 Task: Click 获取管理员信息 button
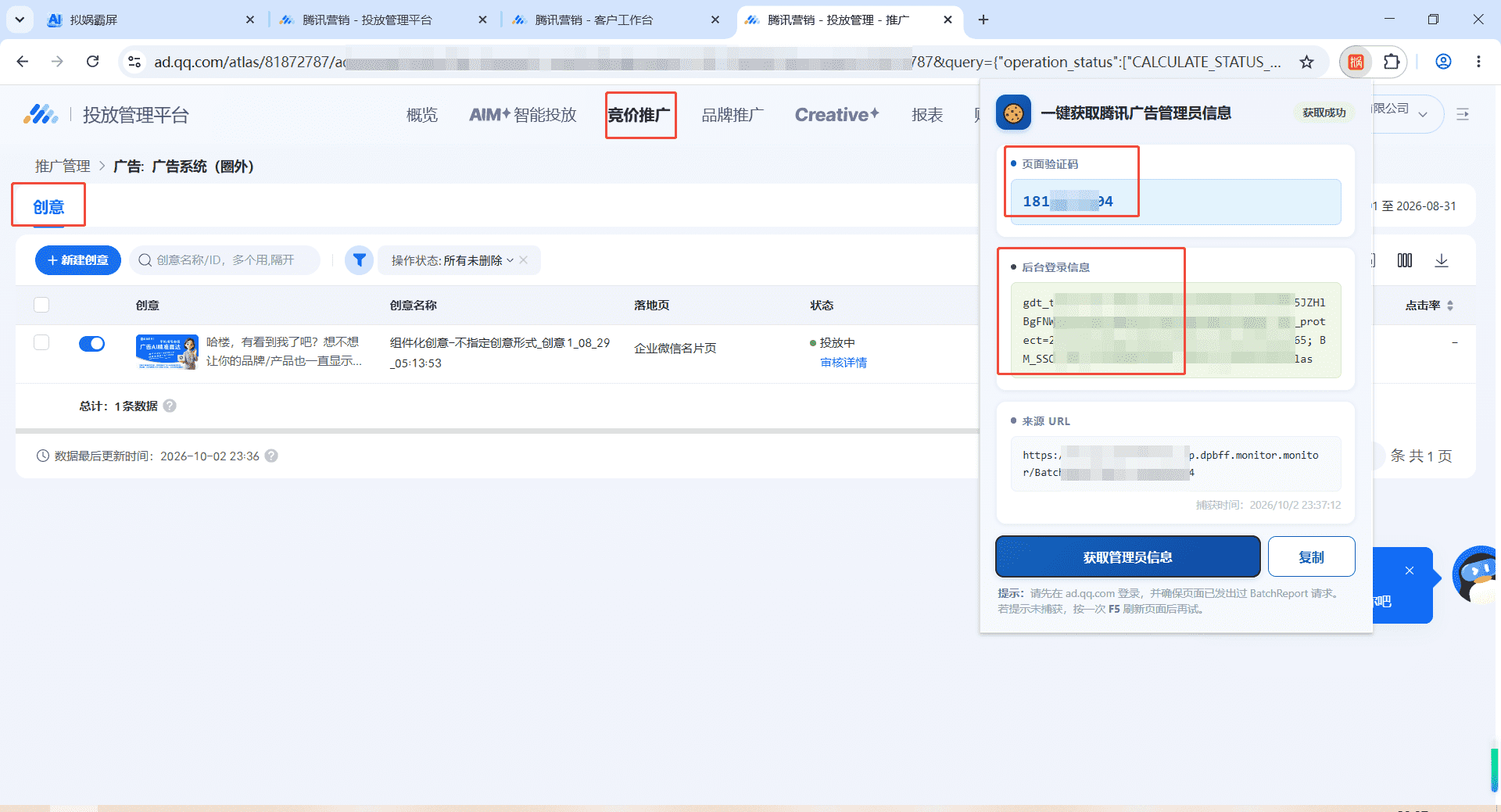[x=1127, y=557]
